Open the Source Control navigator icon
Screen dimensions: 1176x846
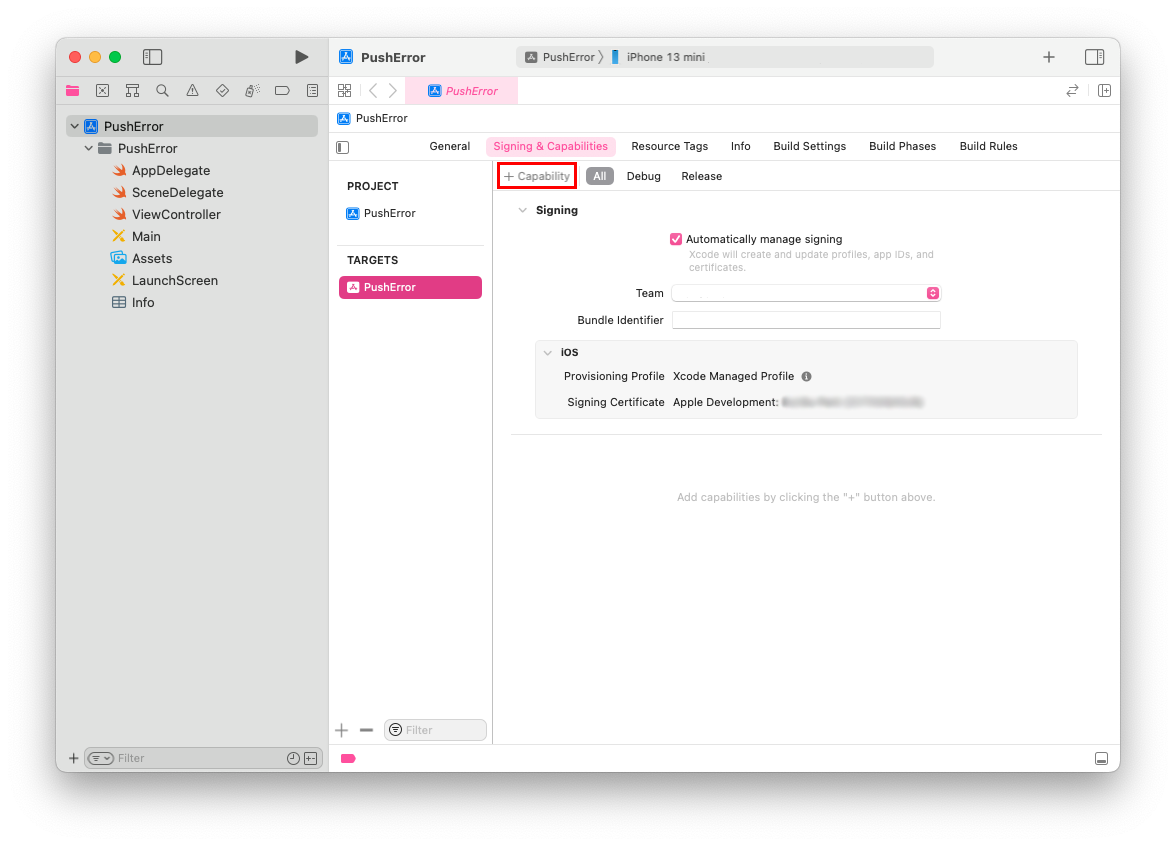(103, 91)
